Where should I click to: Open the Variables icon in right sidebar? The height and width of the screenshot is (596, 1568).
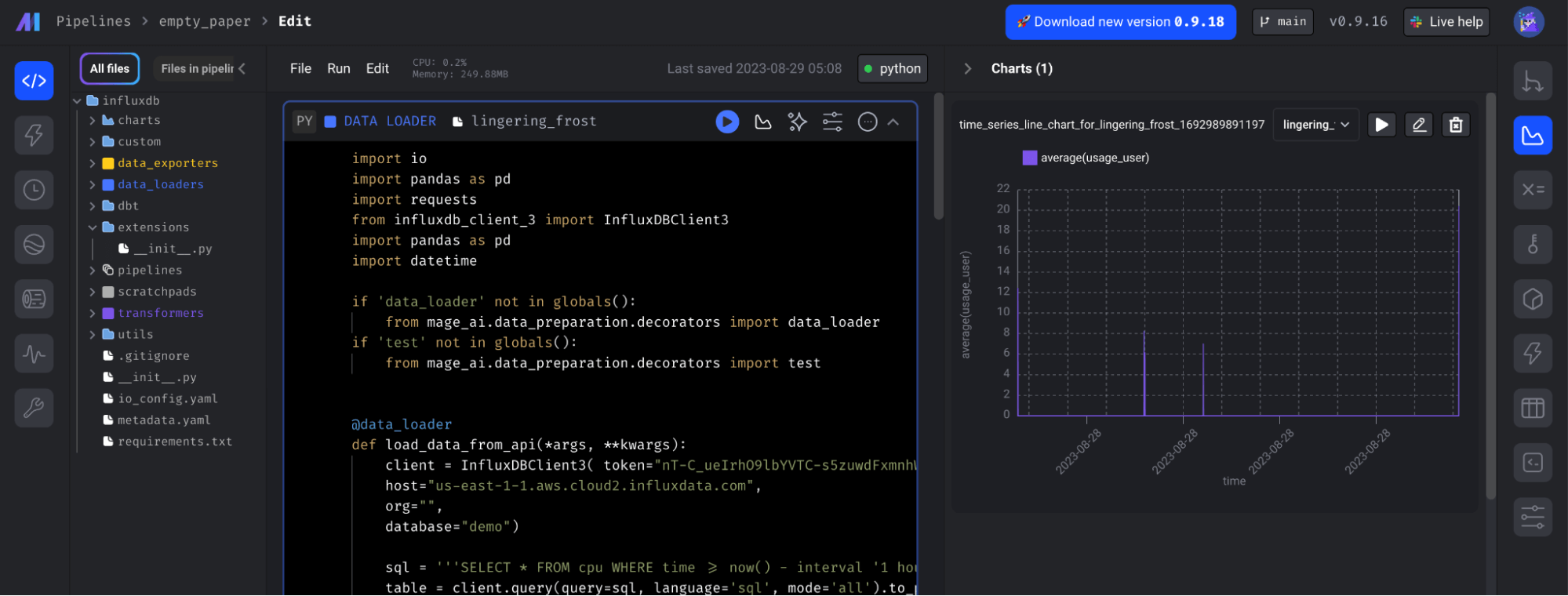[1533, 190]
